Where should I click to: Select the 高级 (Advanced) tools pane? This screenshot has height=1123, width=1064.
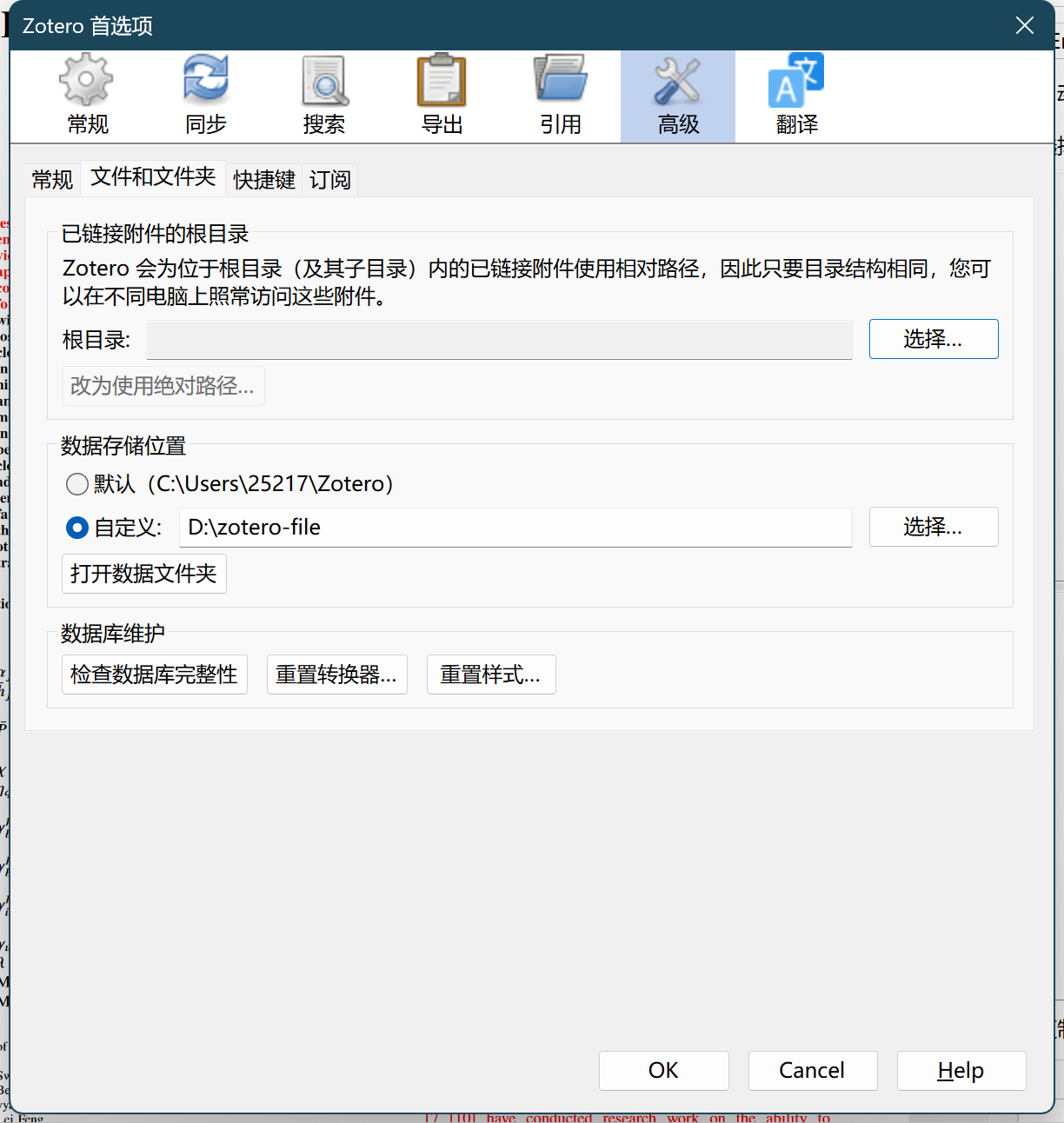[x=678, y=96]
